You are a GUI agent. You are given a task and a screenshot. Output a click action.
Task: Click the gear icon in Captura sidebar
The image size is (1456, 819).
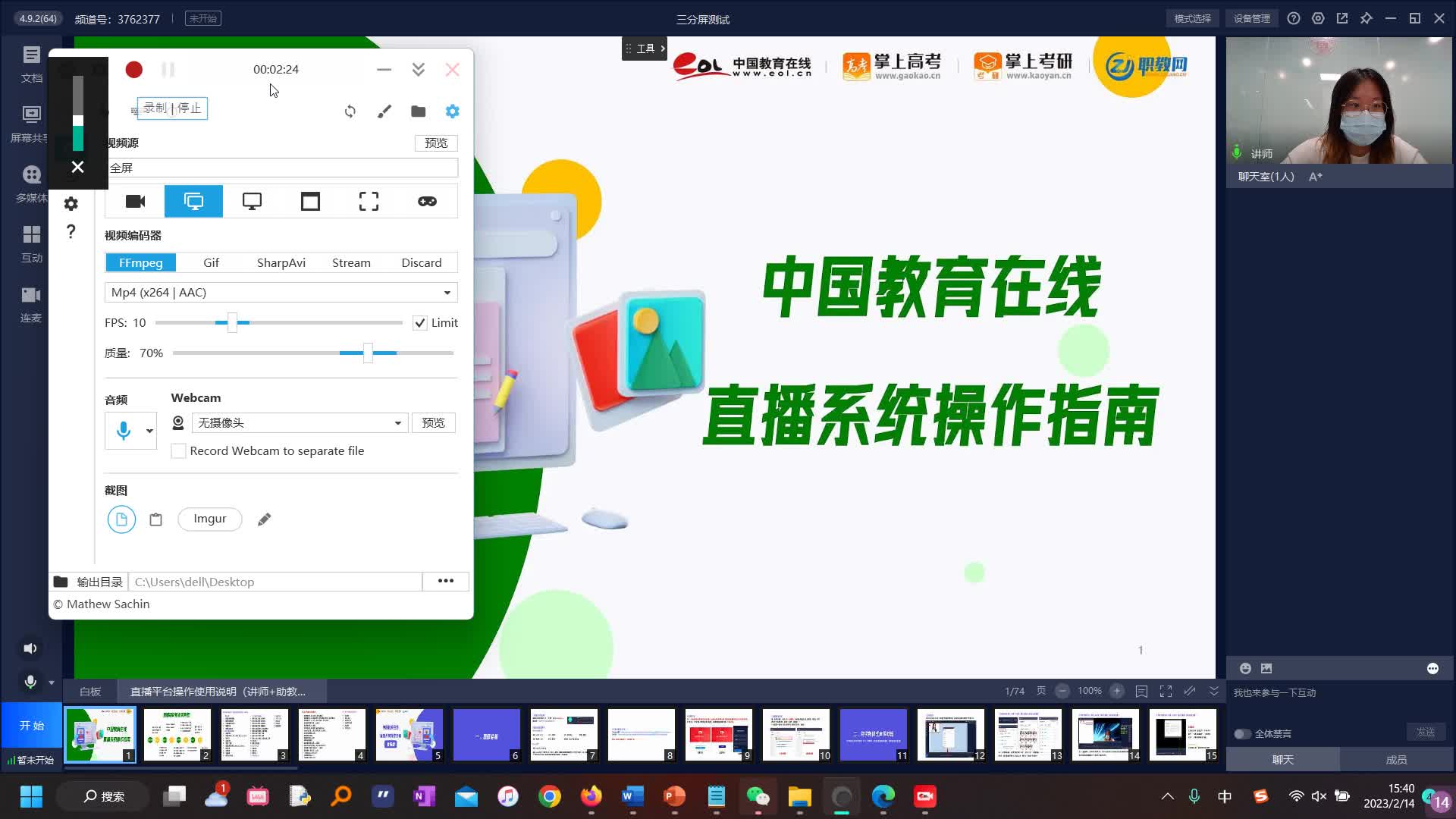pyautogui.click(x=71, y=203)
